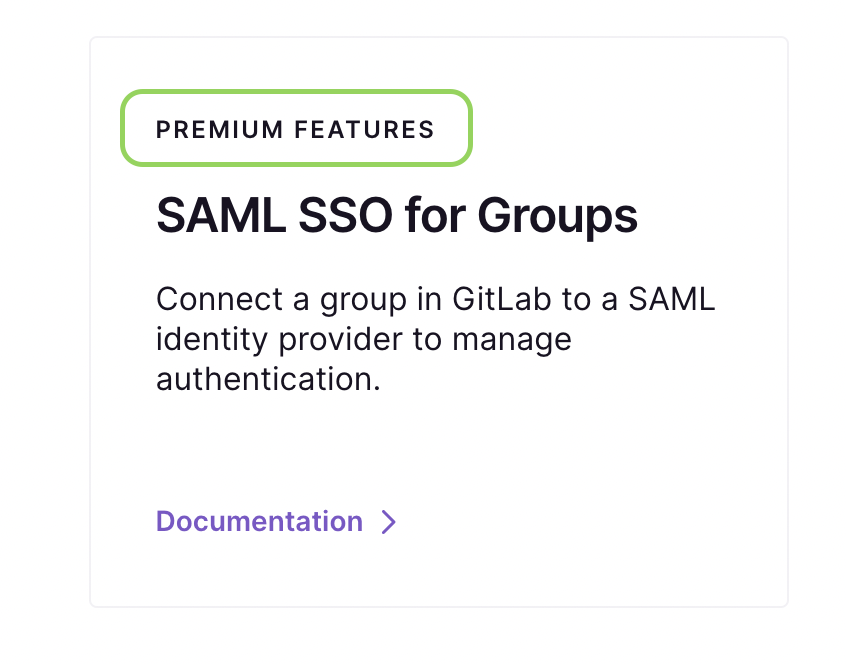Screen dimensions: 846x664
Task: Click the green outline of the premium badge
Action: 296,92
